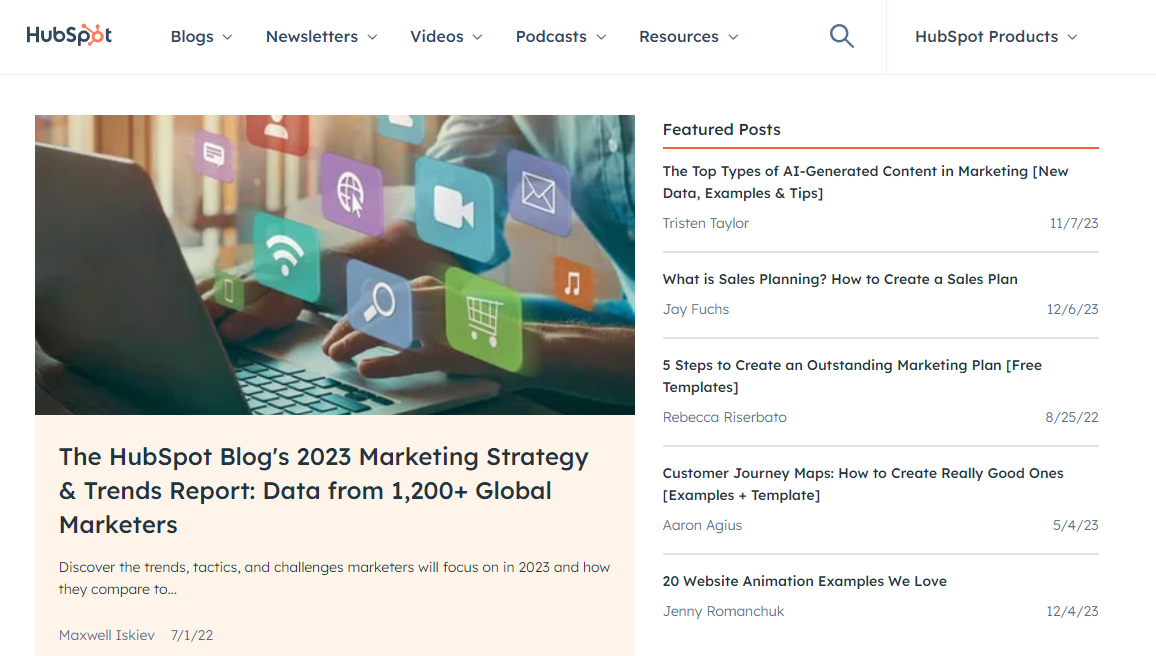
Task: Expand the chevron next to Podcasts
Action: (x=601, y=37)
